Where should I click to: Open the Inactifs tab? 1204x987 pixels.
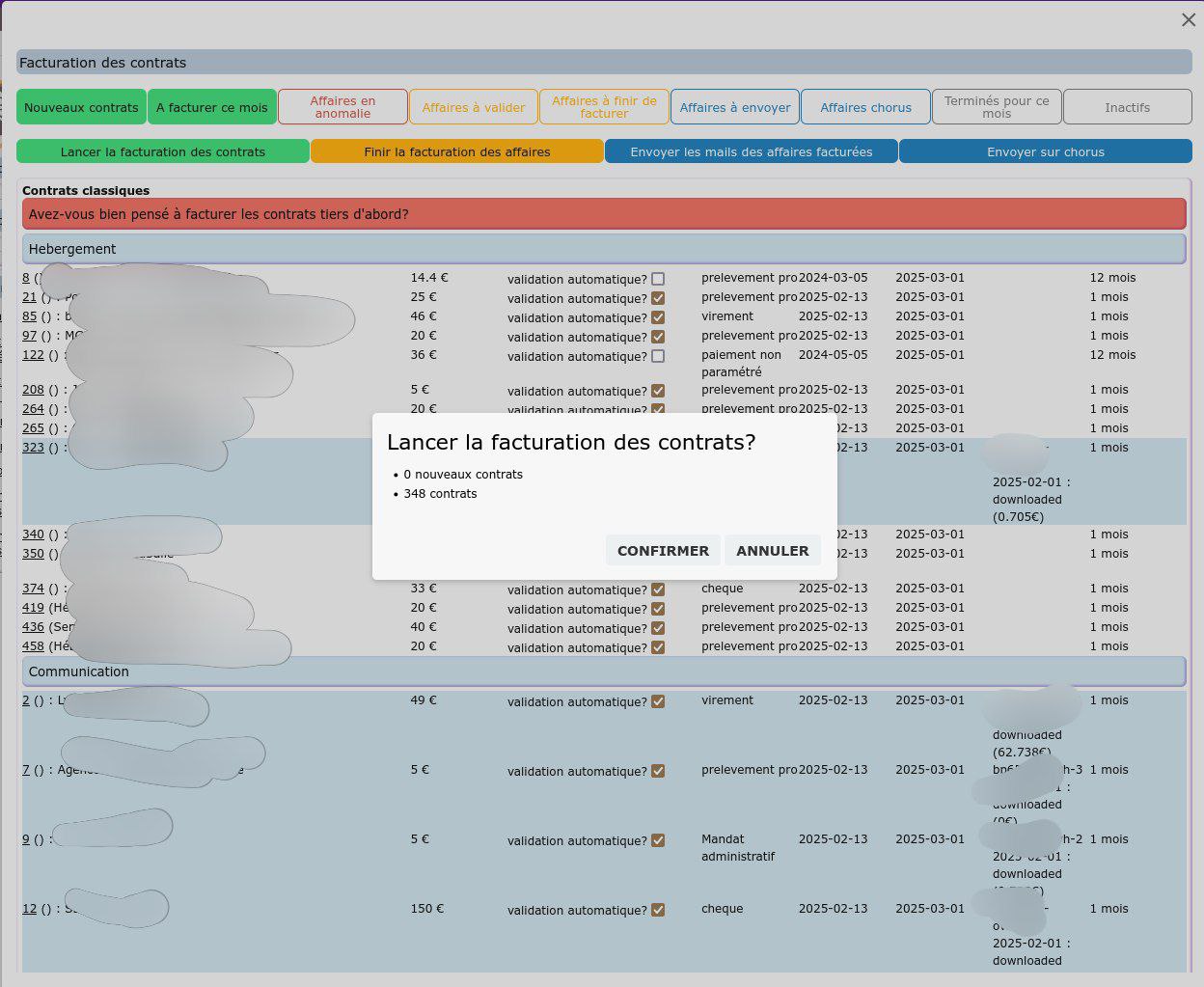[x=1127, y=107]
